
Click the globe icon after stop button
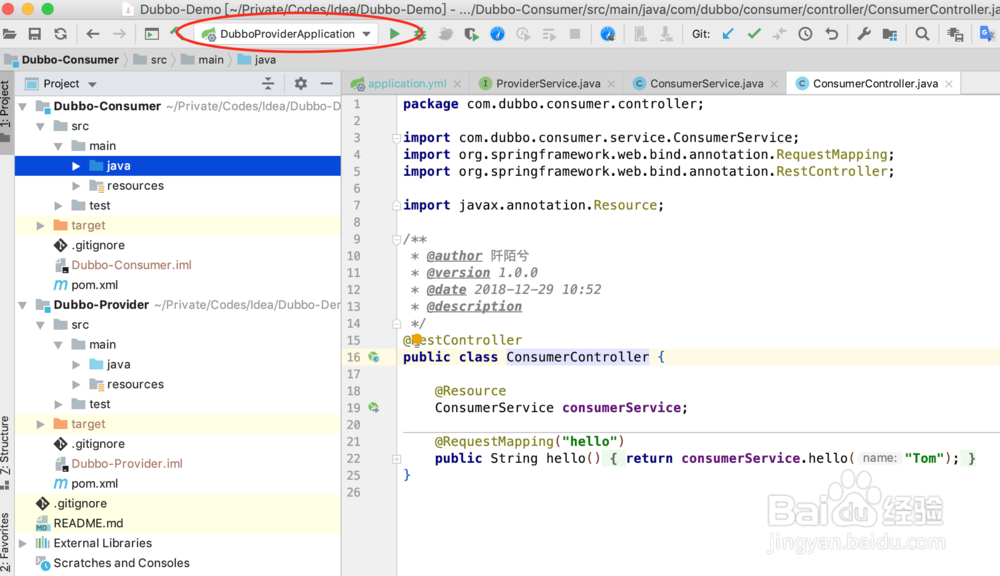pyautogui.click(x=608, y=34)
